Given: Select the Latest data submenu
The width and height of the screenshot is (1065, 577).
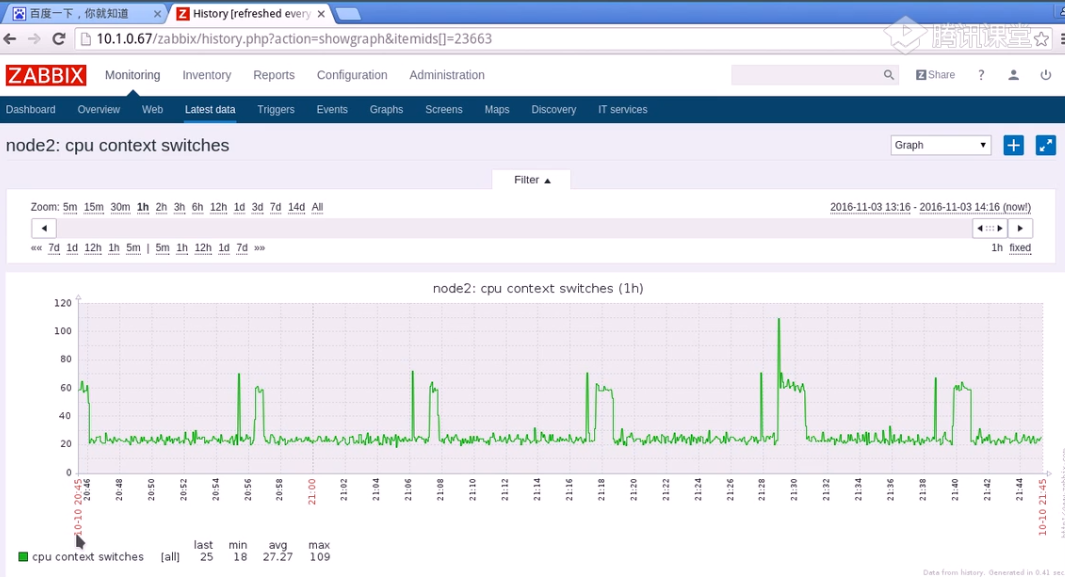Looking at the screenshot, I should pyautogui.click(x=210, y=109).
